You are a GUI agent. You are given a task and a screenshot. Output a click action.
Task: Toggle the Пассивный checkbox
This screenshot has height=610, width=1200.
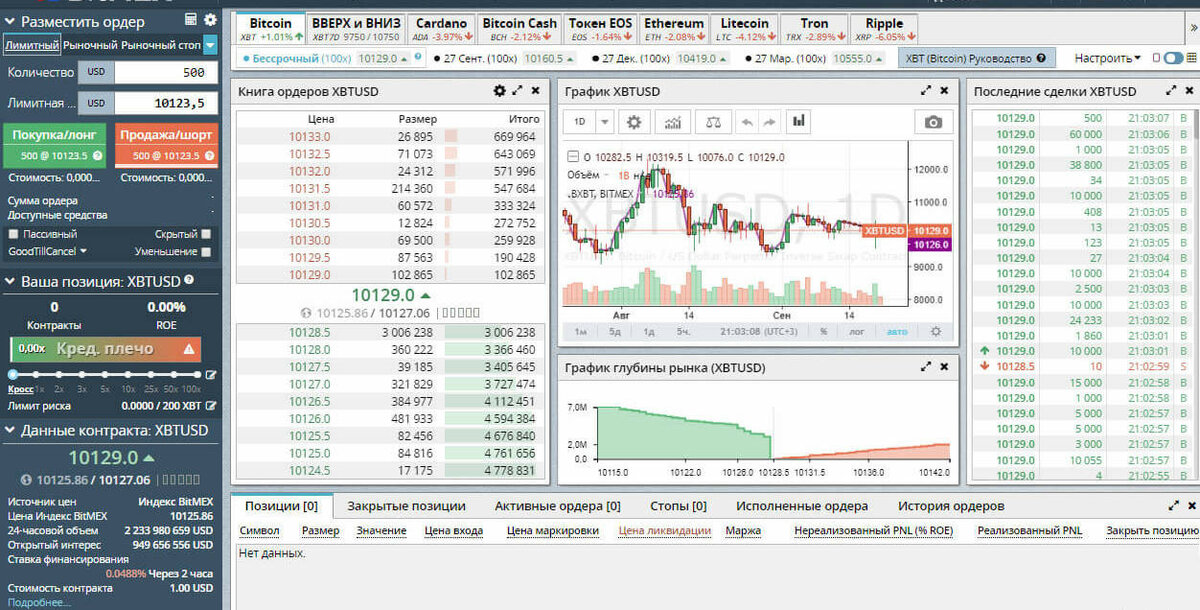coord(13,234)
